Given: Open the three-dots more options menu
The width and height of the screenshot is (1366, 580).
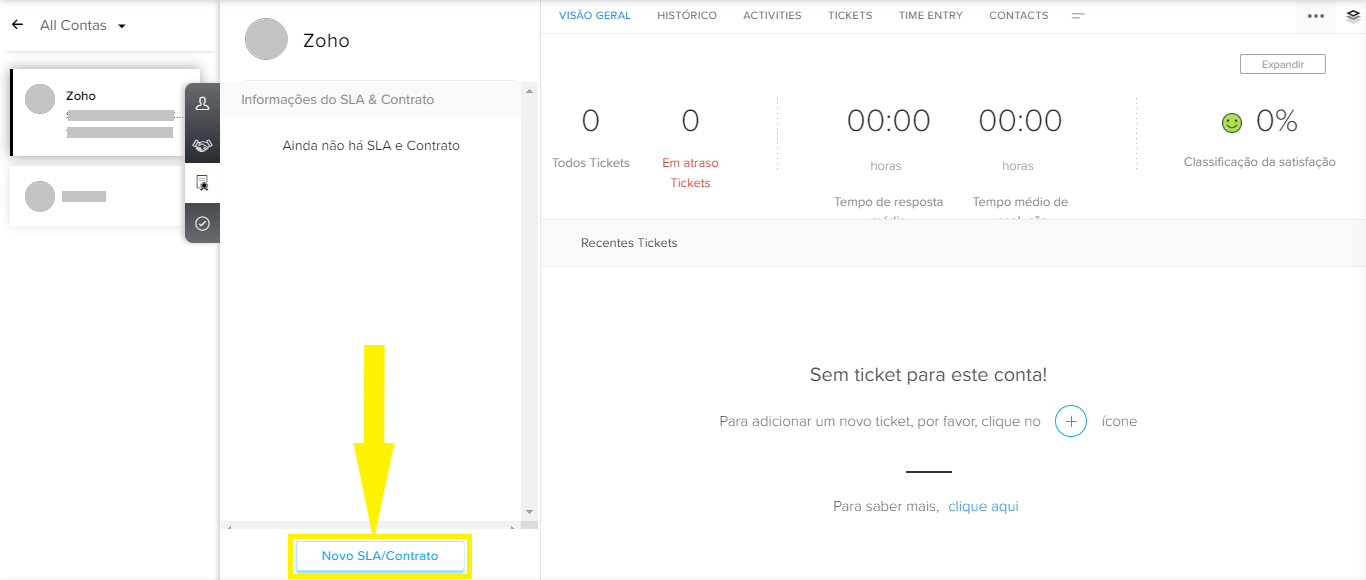Looking at the screenshot, I should pyautogui.click(x=1316, y=16).
